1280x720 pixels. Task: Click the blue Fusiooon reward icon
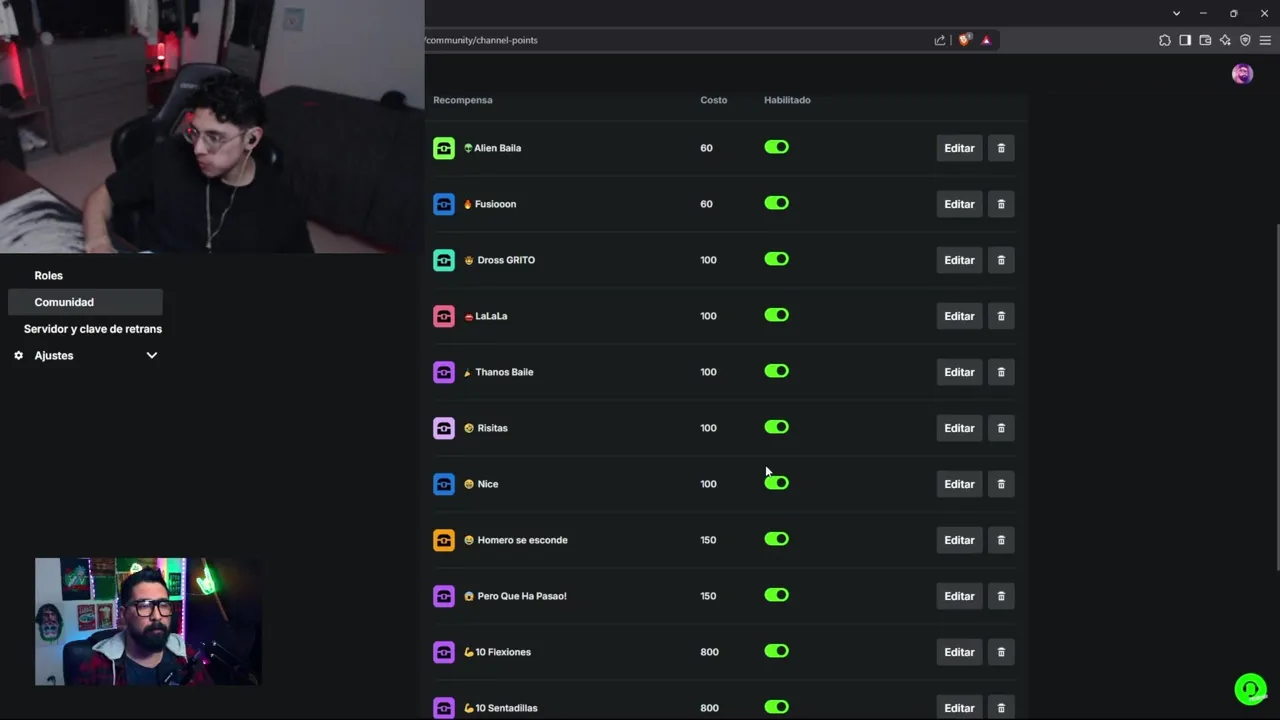(444, 204)
